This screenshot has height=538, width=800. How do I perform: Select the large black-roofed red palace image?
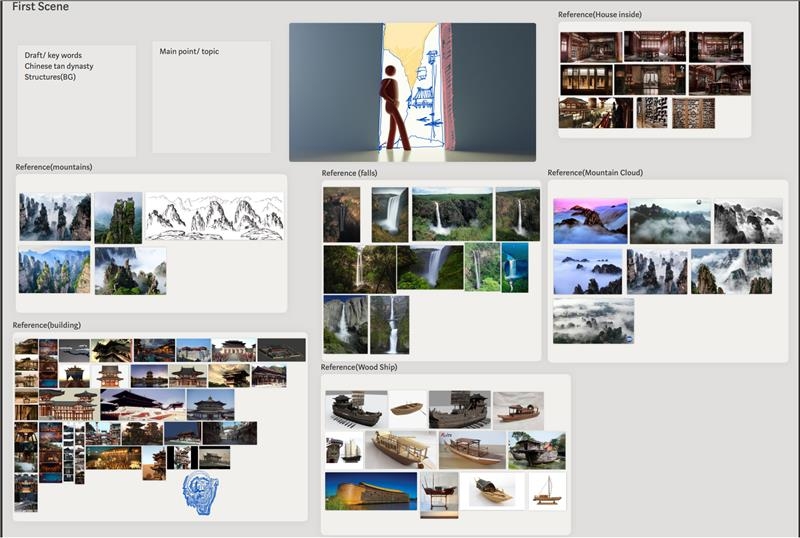click(143, 405)
